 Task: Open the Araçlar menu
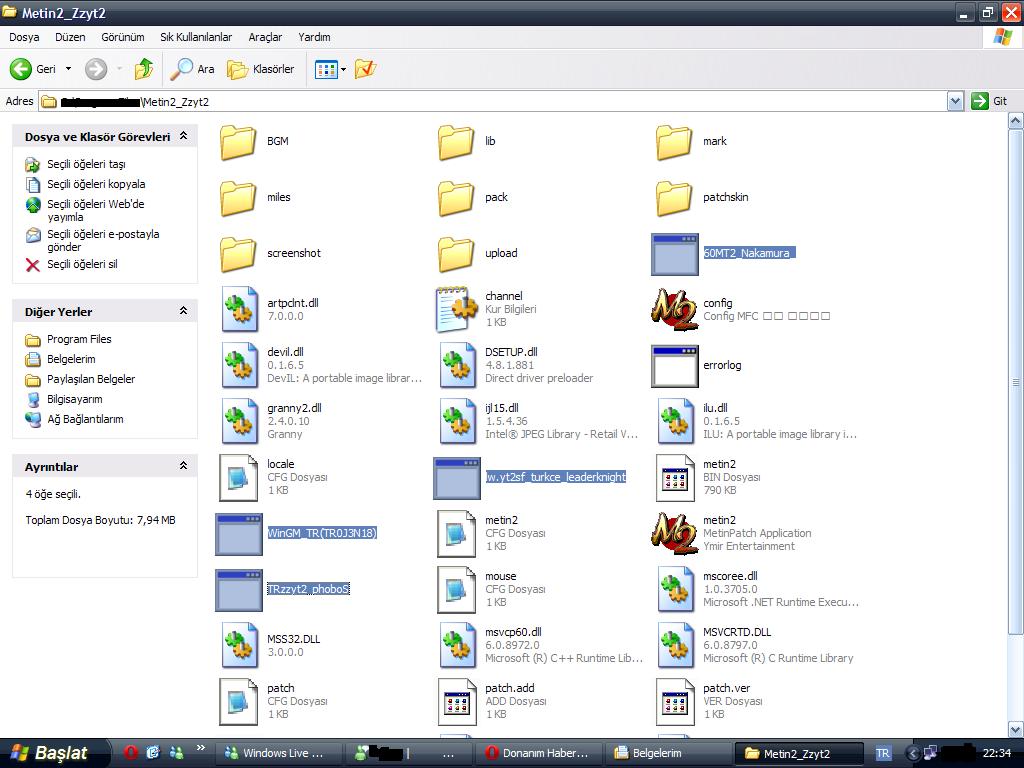point(265,37)
